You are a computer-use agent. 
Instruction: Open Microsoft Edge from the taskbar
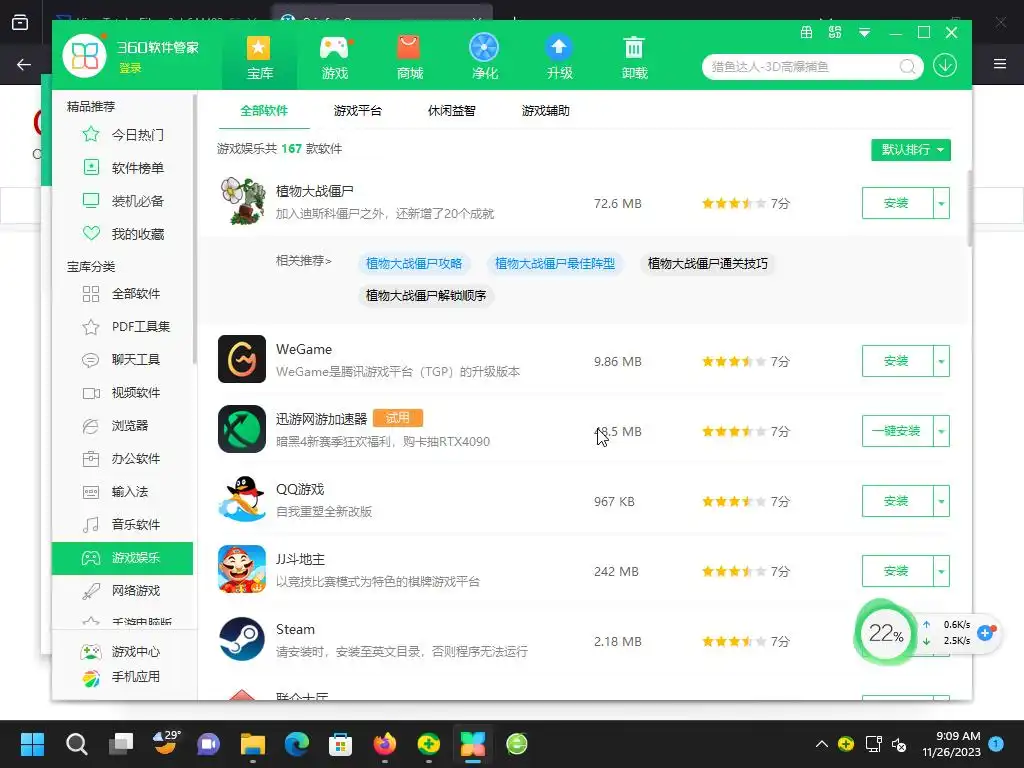click(x=296, y=744)
